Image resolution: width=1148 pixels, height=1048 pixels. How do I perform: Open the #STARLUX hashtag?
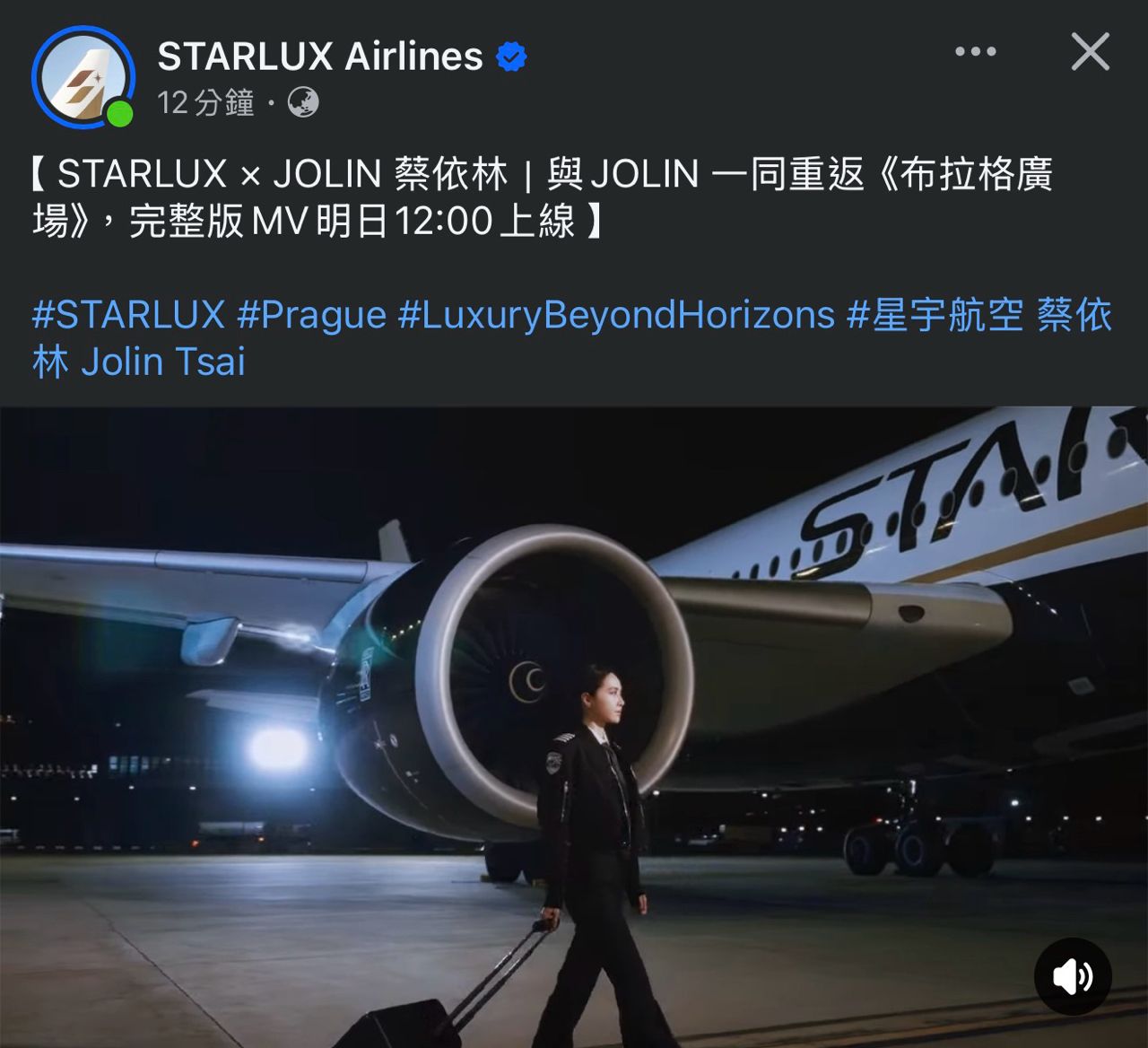pyautogui.click(x=128, y=315)
